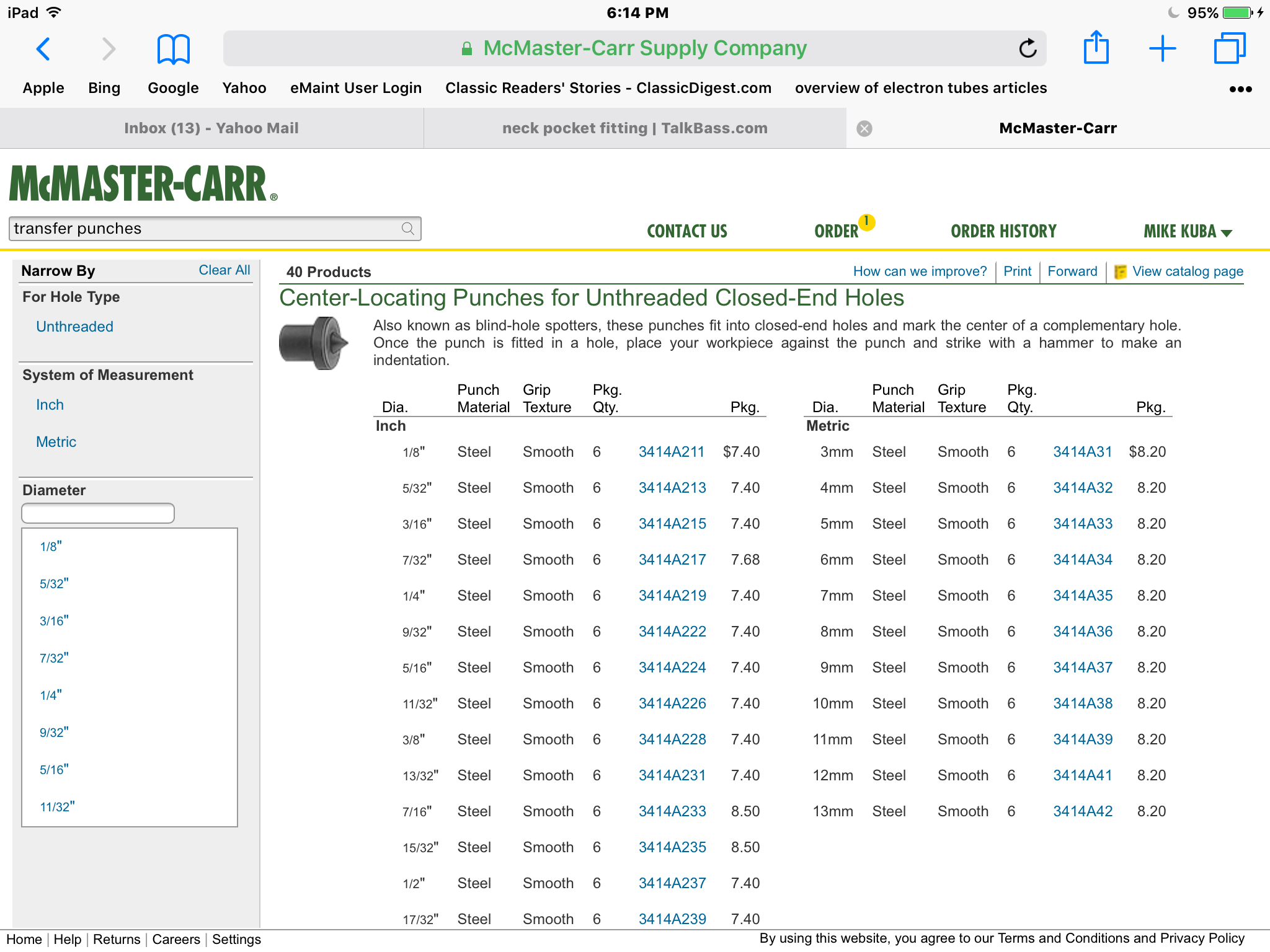Click the search magnifier icon

pyautogui.click(x=407, y=229)
